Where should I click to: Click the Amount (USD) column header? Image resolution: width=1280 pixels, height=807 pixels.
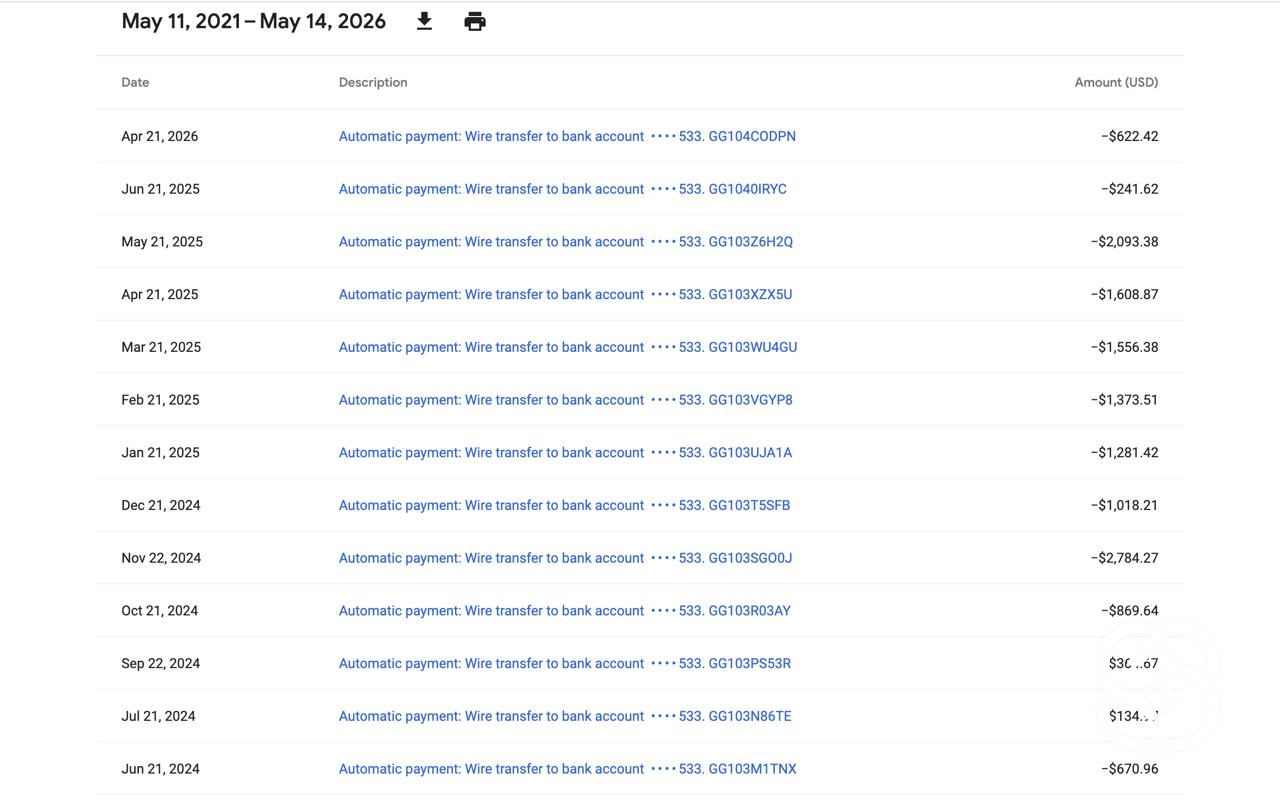pos(1116,82)
